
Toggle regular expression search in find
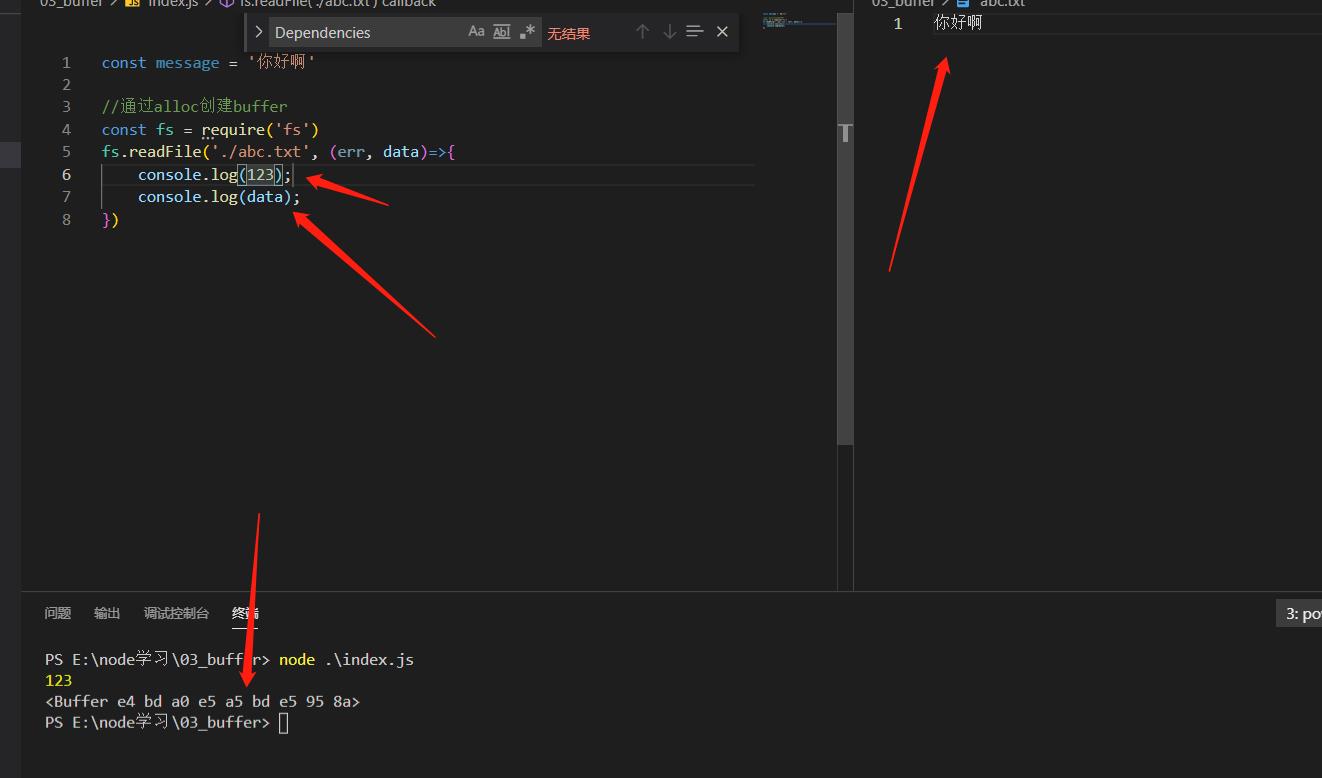tap(527, 32)
